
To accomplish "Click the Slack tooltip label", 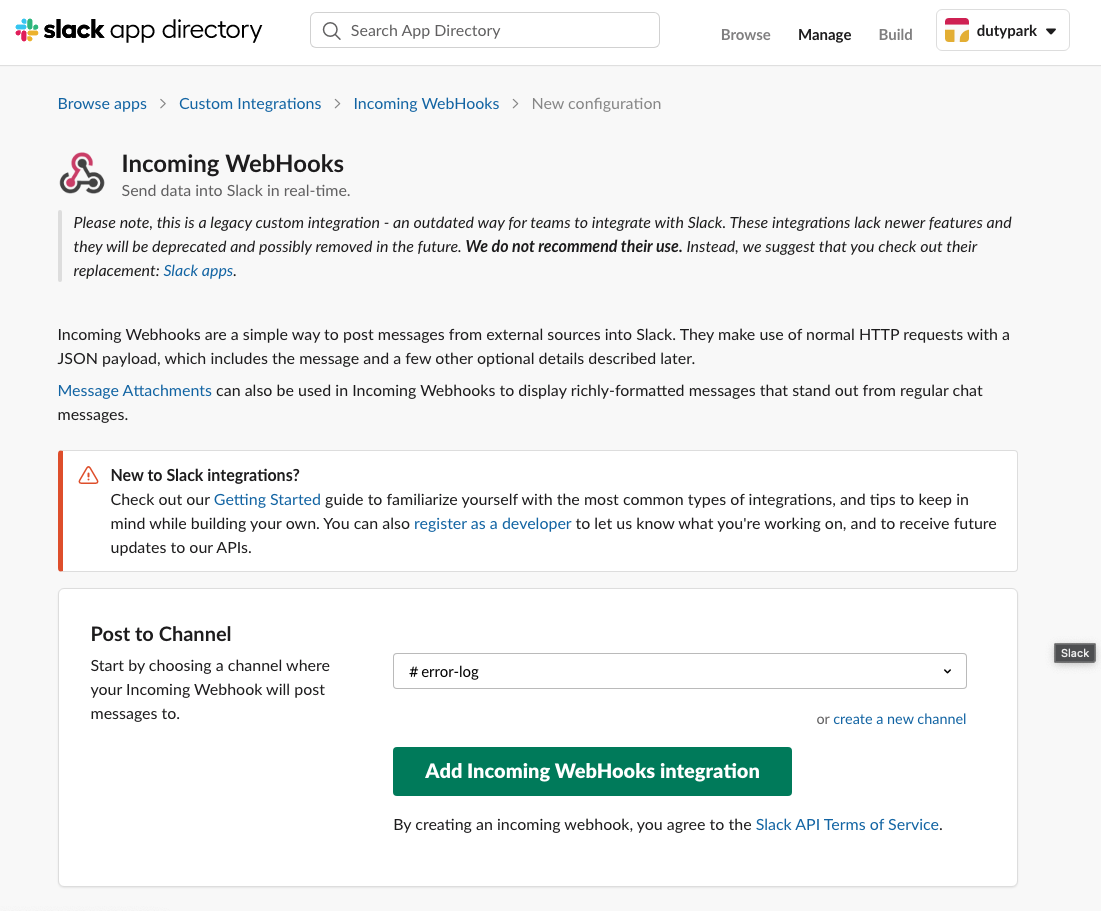I will [x=1074, y=653].
